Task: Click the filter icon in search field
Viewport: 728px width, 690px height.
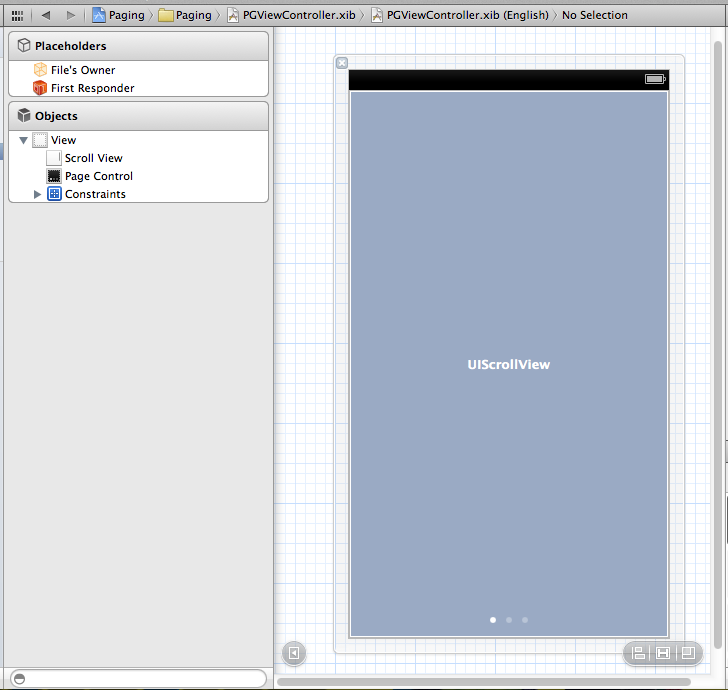Action: [19, 679]
